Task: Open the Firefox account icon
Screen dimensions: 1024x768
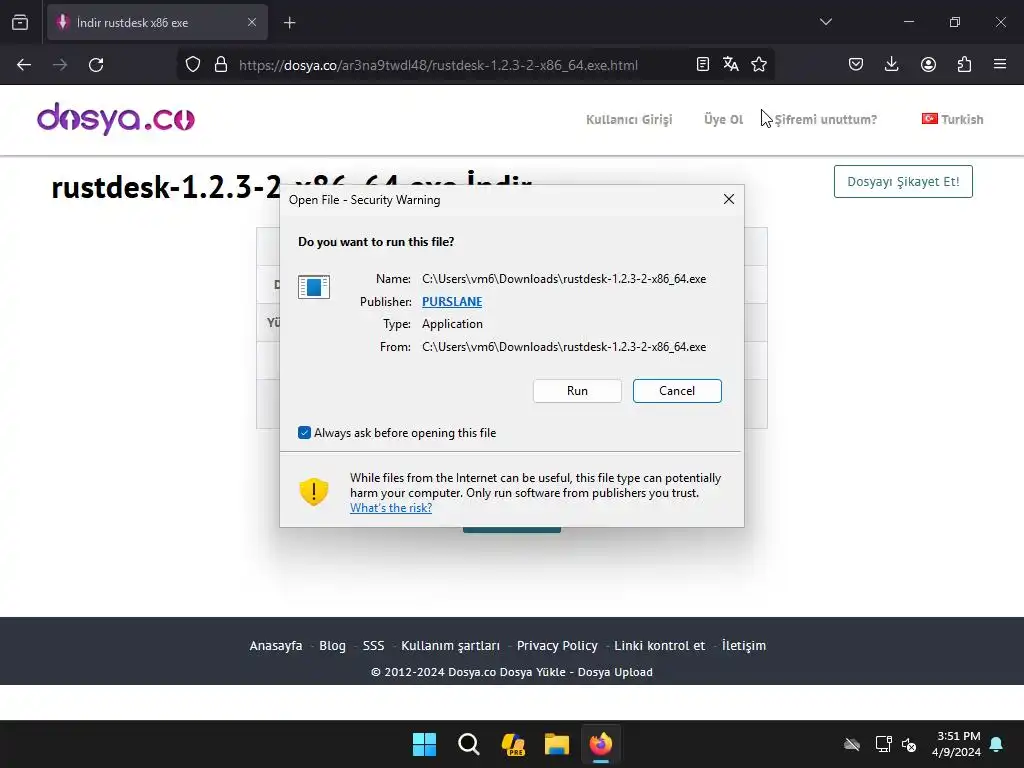Action: click(928, 65)
